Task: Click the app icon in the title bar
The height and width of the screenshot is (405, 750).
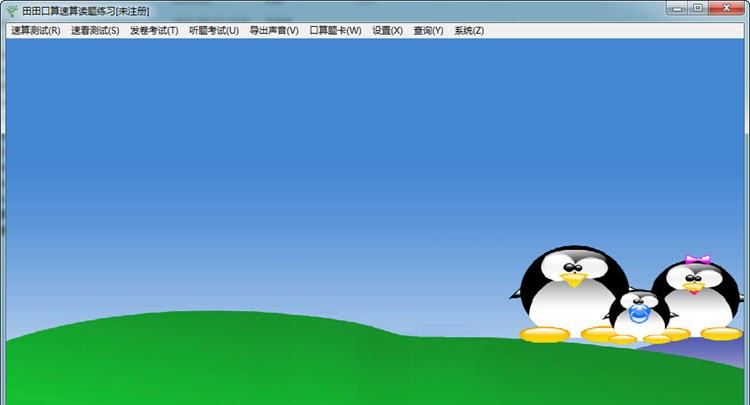Action: click(x=13, y=11)
